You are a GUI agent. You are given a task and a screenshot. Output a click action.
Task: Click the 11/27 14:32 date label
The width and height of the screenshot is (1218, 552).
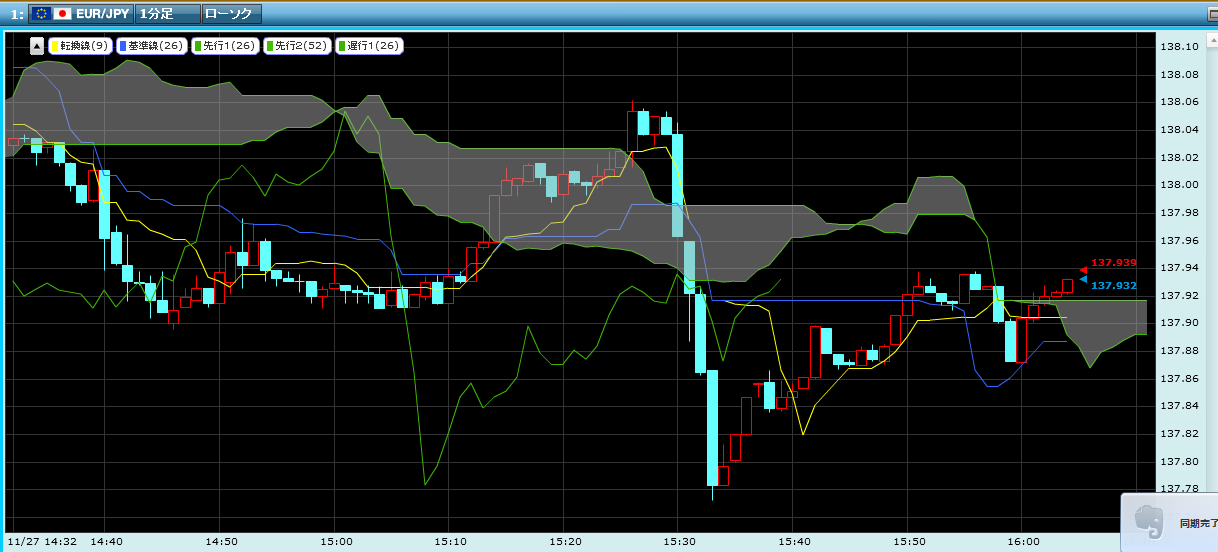[x=41, y=541]
